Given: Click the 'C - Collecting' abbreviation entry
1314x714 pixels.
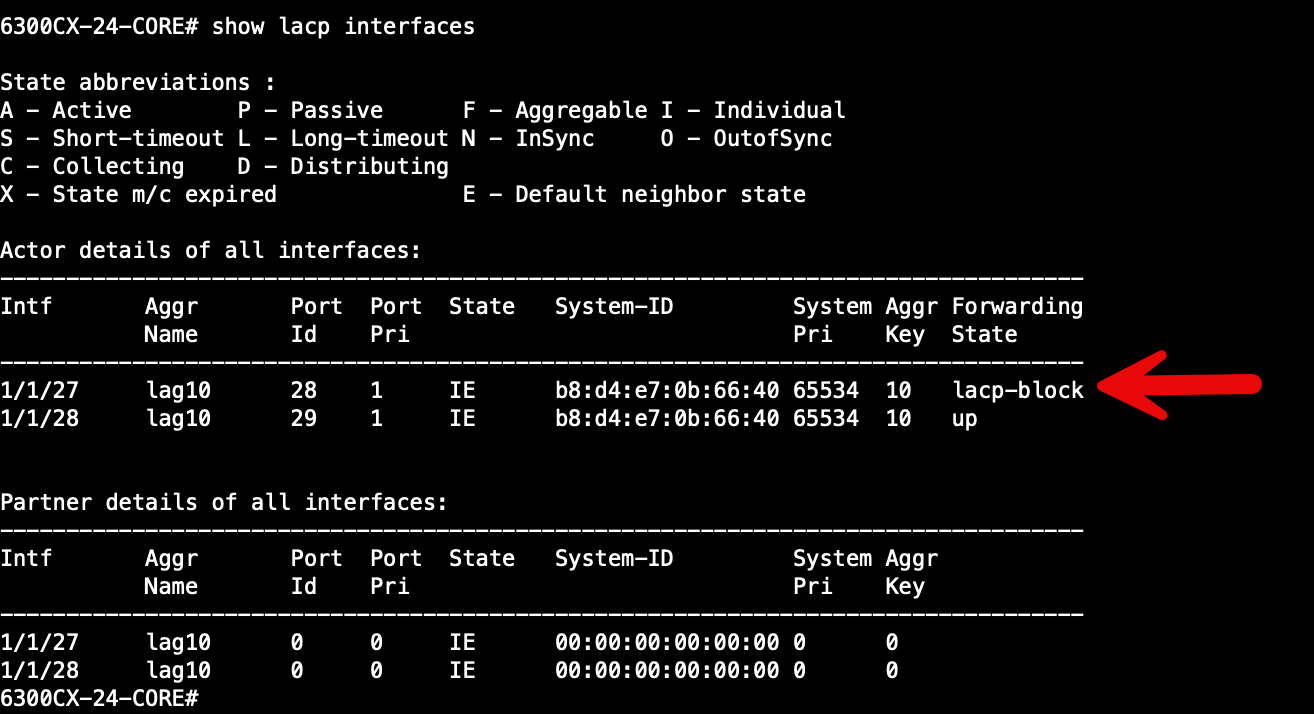Looking at the screenshot, I should tap(92, 166).
